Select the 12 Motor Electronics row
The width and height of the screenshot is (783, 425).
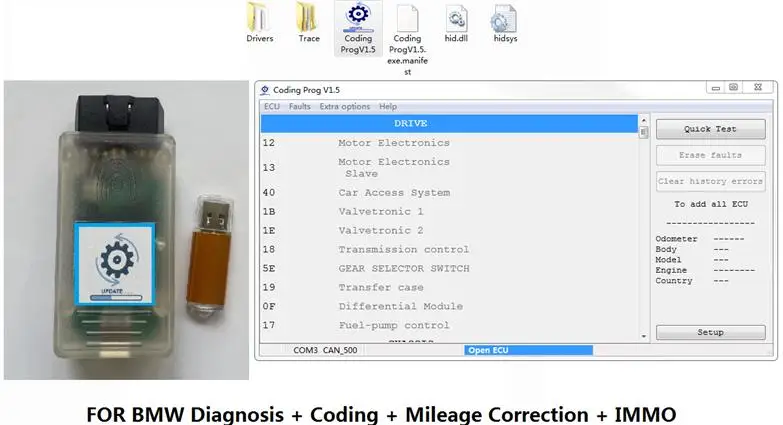449,143
